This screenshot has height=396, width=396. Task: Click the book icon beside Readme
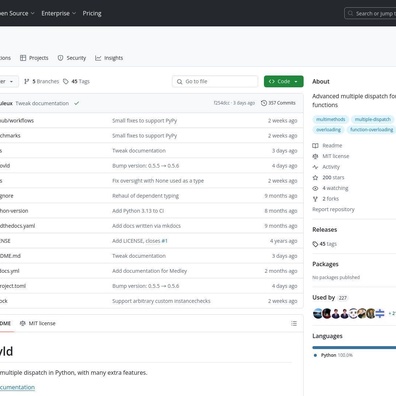(x=315, y=146)
